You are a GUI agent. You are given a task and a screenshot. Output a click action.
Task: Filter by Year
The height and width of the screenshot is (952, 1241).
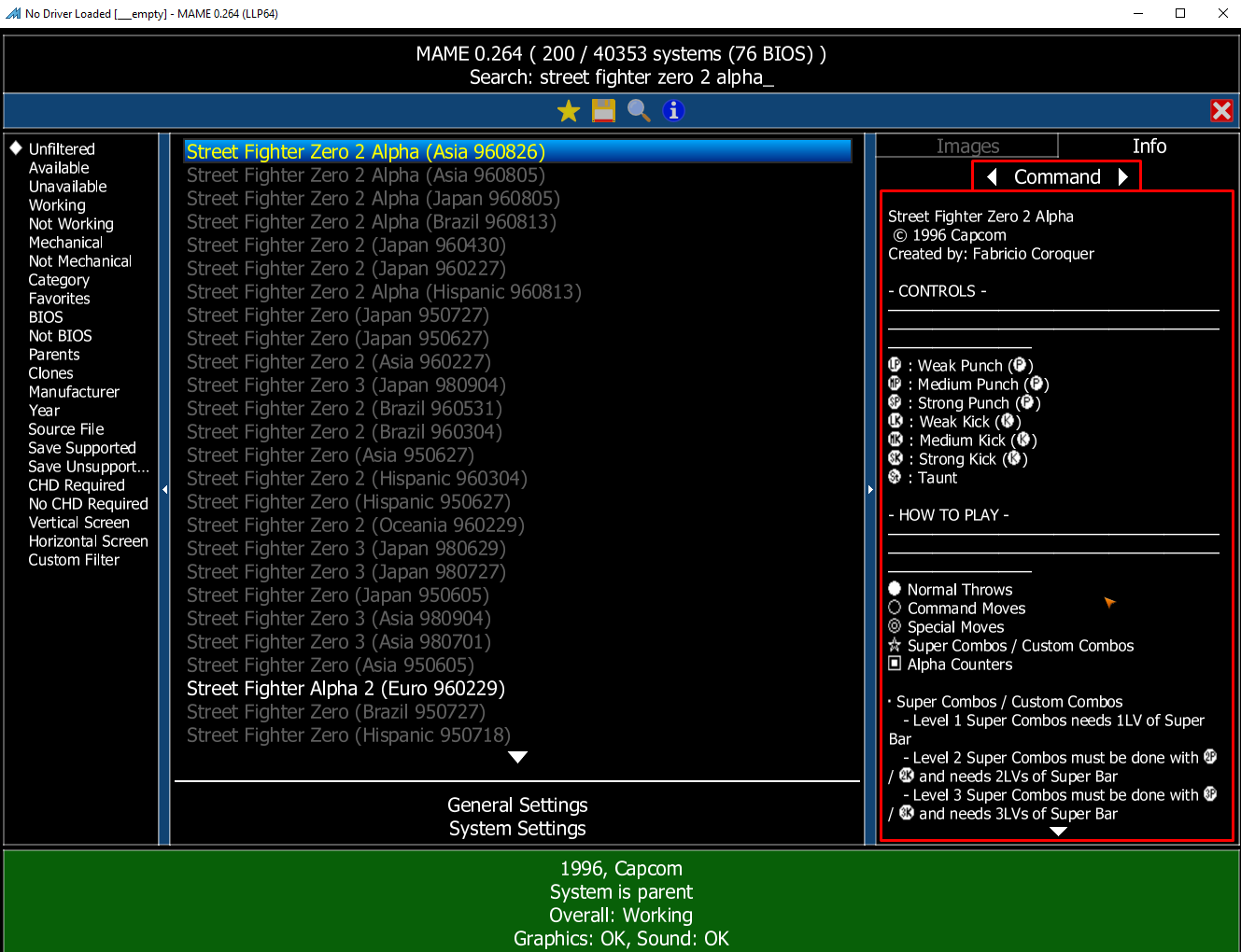[x=44, y=411]
